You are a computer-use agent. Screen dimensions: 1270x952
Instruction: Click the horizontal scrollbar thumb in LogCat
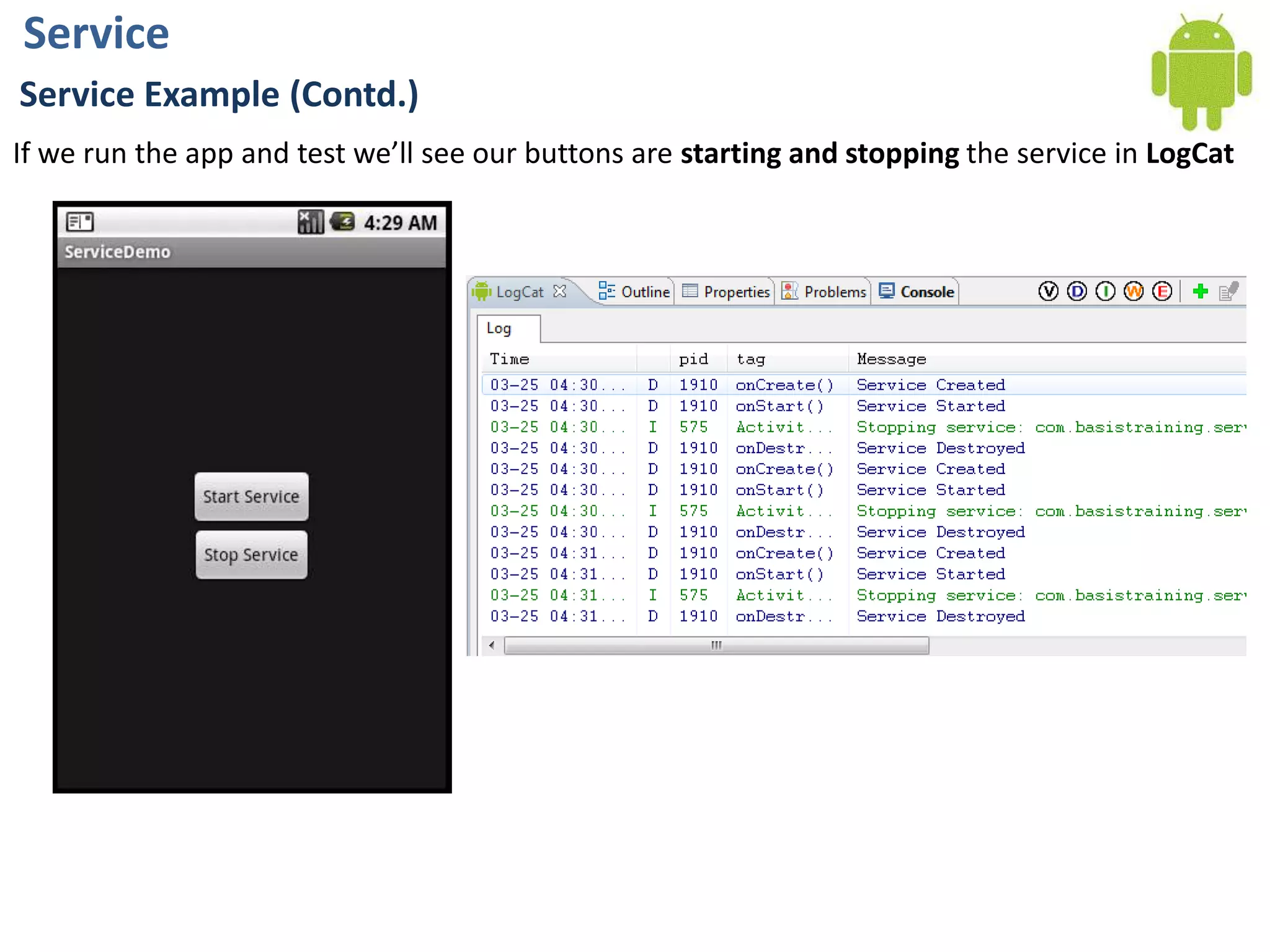pyautogui.click(x=716, y=646)
